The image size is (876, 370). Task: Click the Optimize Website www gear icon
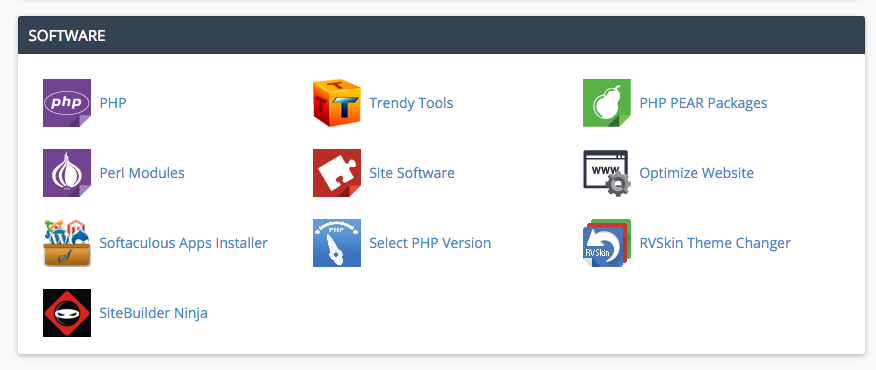click(607, 173)
